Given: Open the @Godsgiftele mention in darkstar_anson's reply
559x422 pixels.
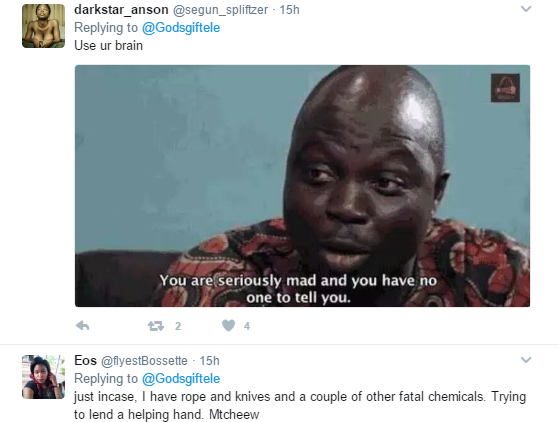Looking at the screenshot, I should [181, 28].
